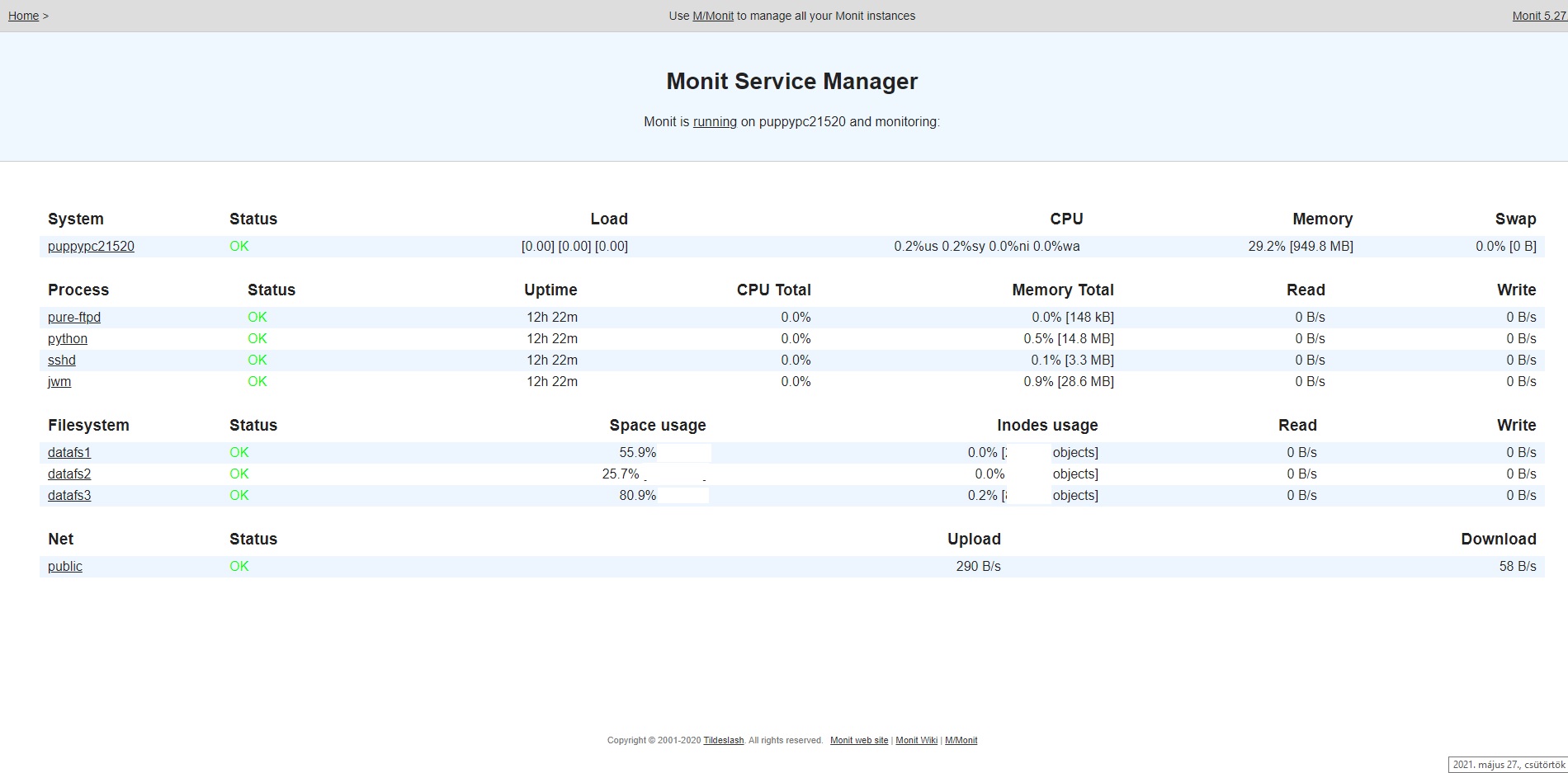Image resolution: width=1568 pixels, height=773 pixels.
Task: Open the Monit 5.27 version link
Action: (1539, 16)
